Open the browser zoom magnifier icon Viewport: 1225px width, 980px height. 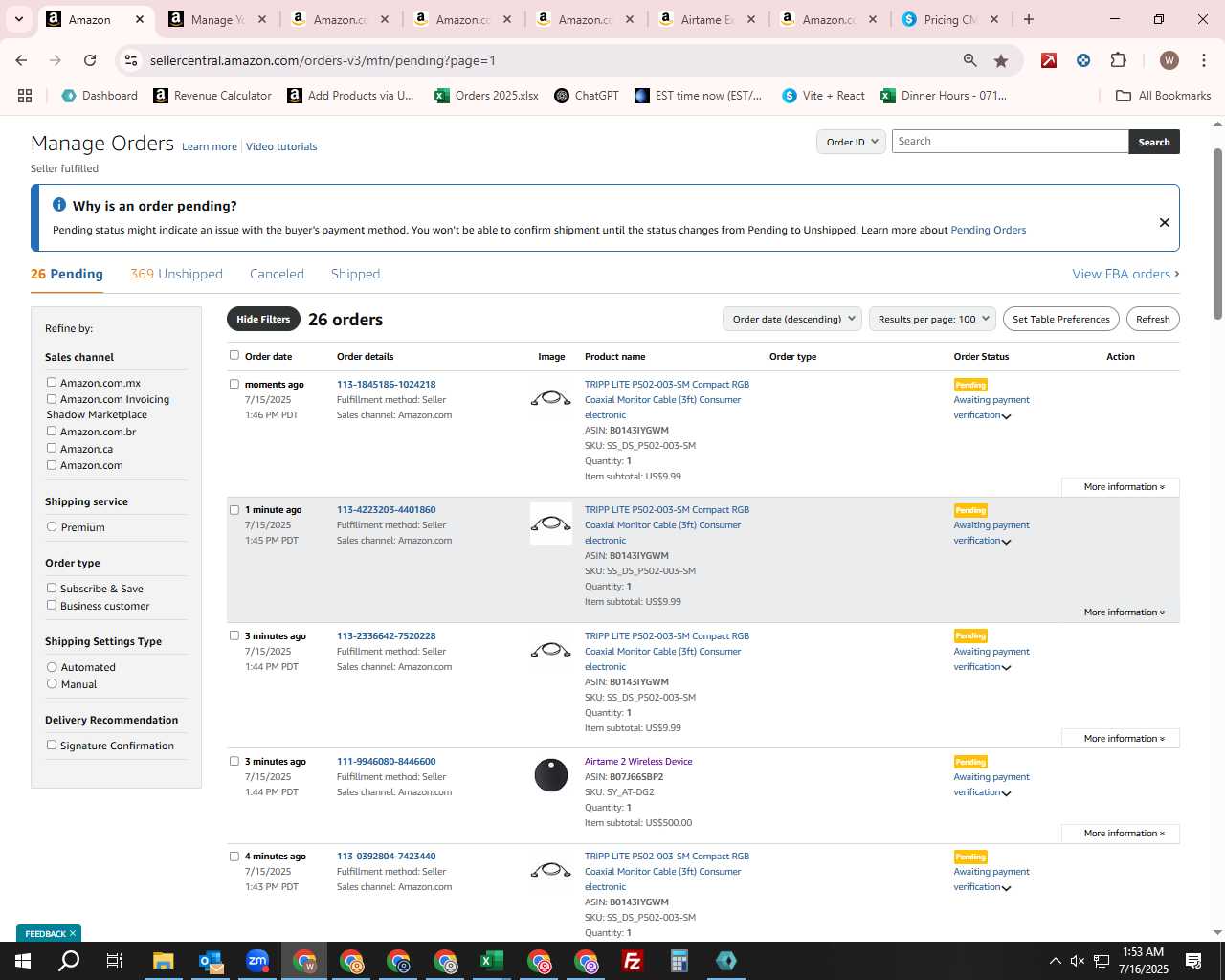pyautogui.click(x=970, y=60)
